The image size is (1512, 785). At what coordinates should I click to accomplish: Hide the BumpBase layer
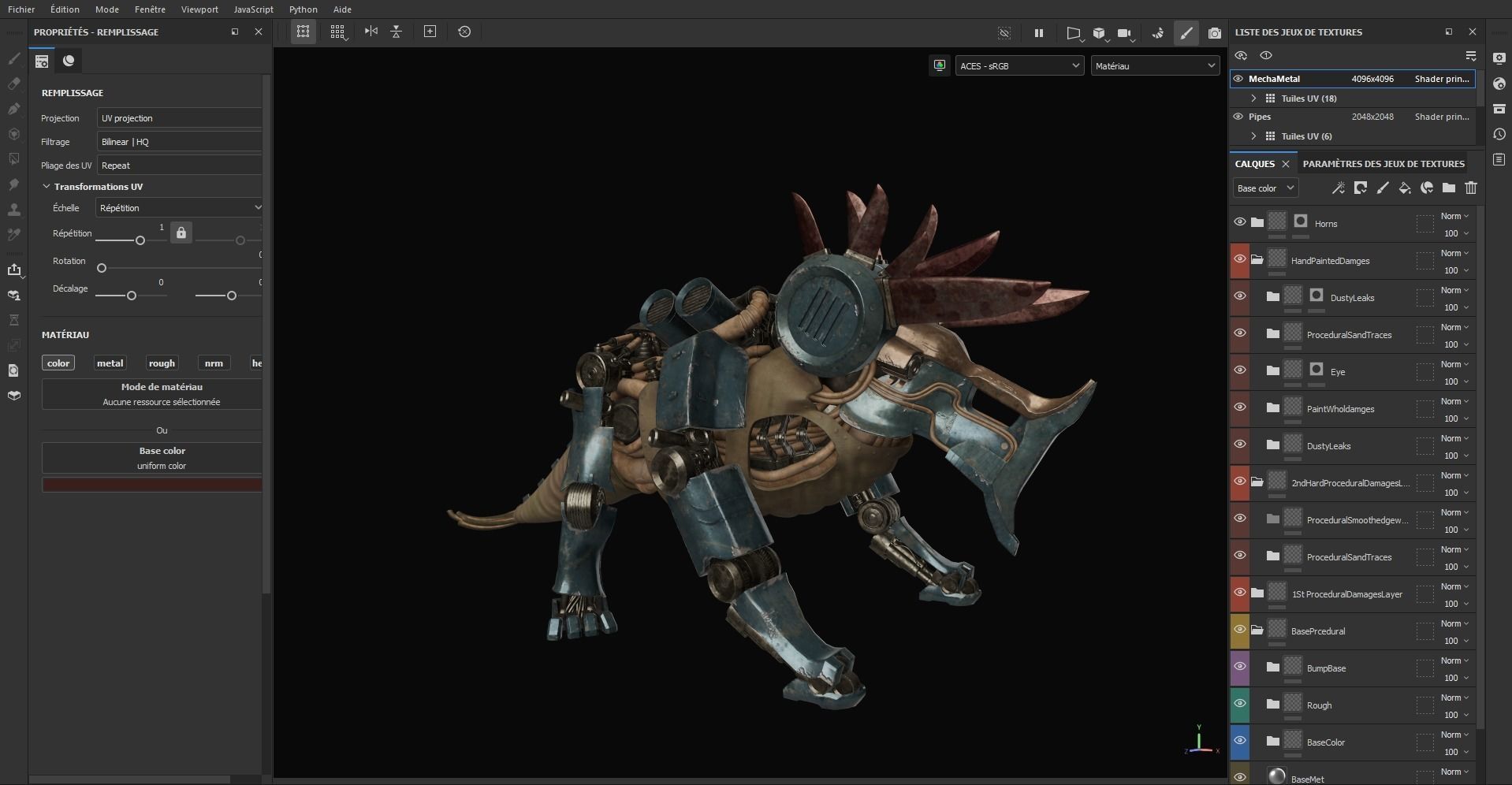1239,667
